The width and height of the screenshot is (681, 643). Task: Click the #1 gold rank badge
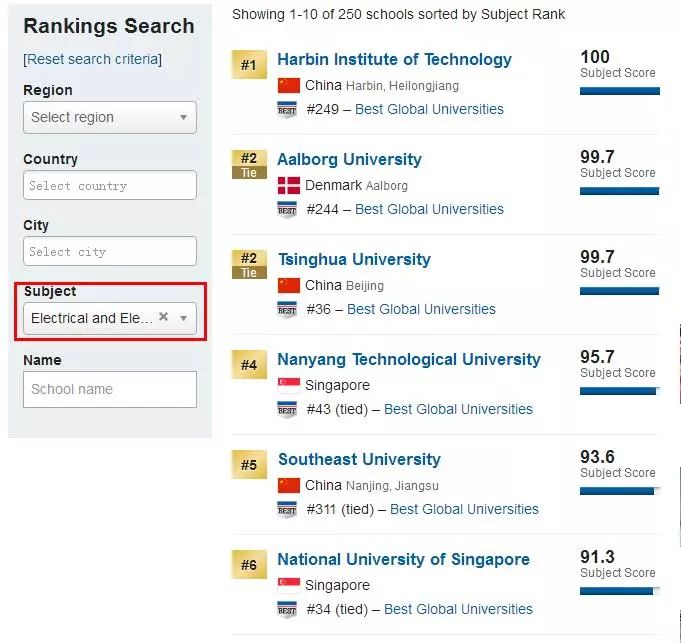point(249,65)
